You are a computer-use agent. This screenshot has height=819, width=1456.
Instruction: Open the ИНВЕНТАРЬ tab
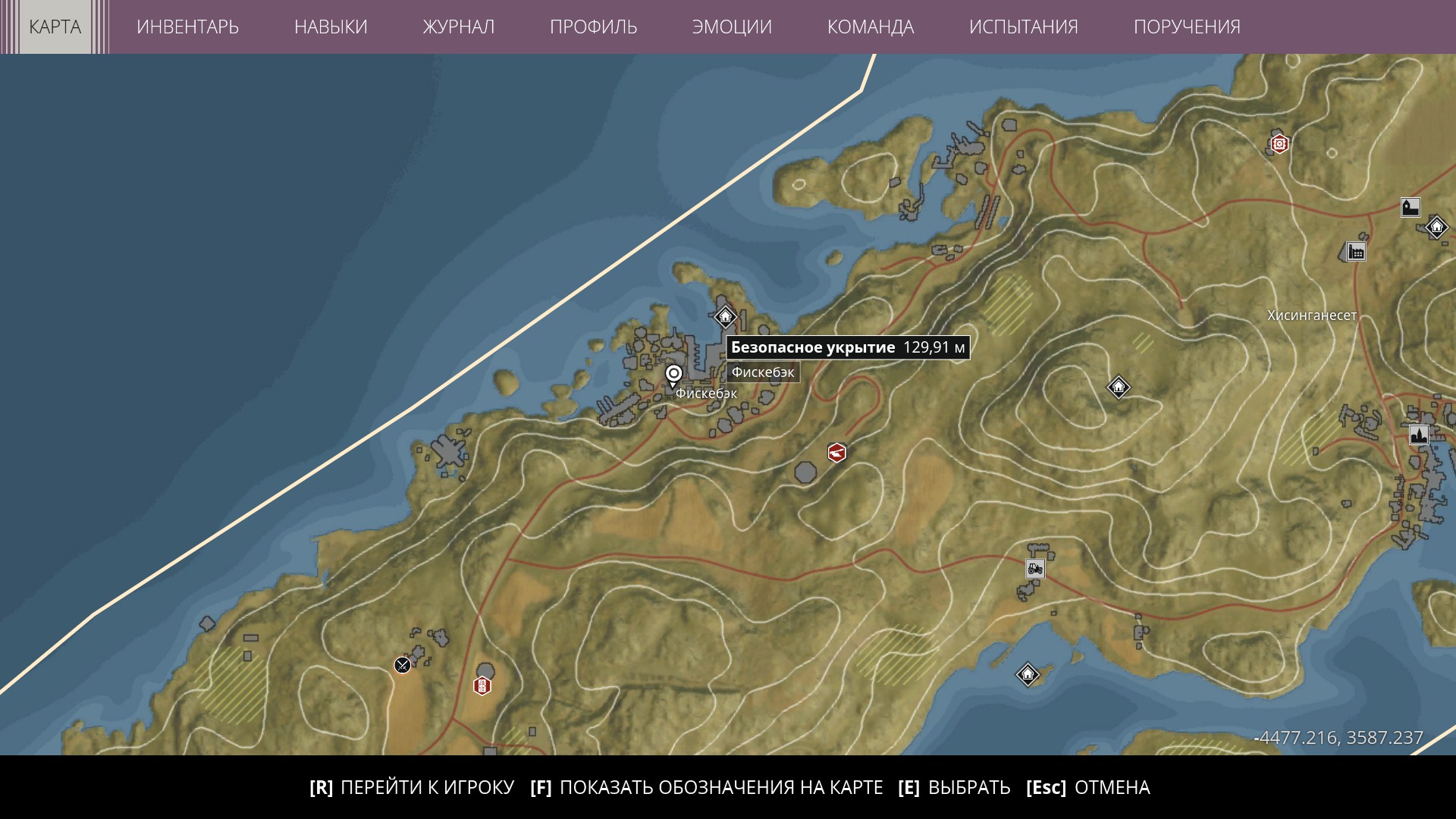[x=187, y=27]
